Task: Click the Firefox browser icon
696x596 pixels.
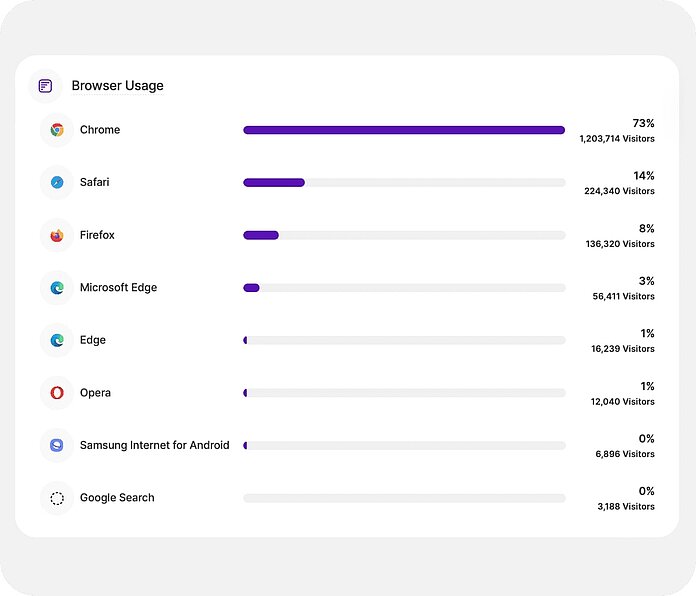Action: (57, 235)
